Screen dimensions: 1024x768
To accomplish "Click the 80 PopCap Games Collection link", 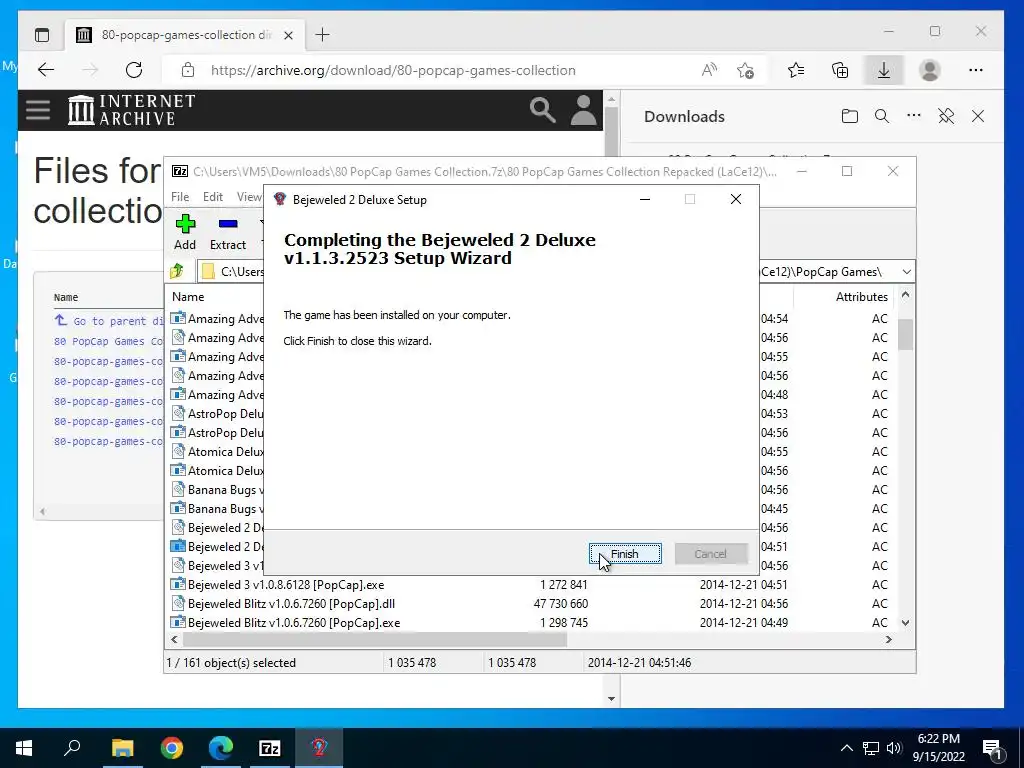I will pyautogui.click(x=108, y=341).
